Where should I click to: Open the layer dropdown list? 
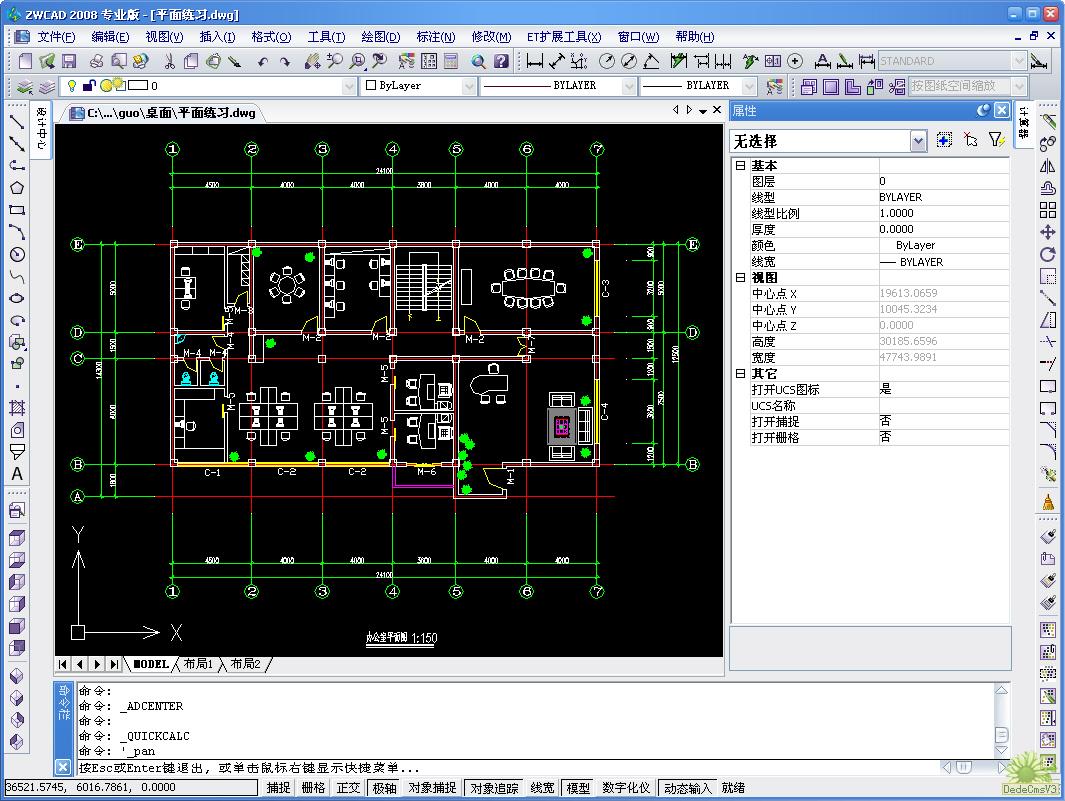coord(349,87)
